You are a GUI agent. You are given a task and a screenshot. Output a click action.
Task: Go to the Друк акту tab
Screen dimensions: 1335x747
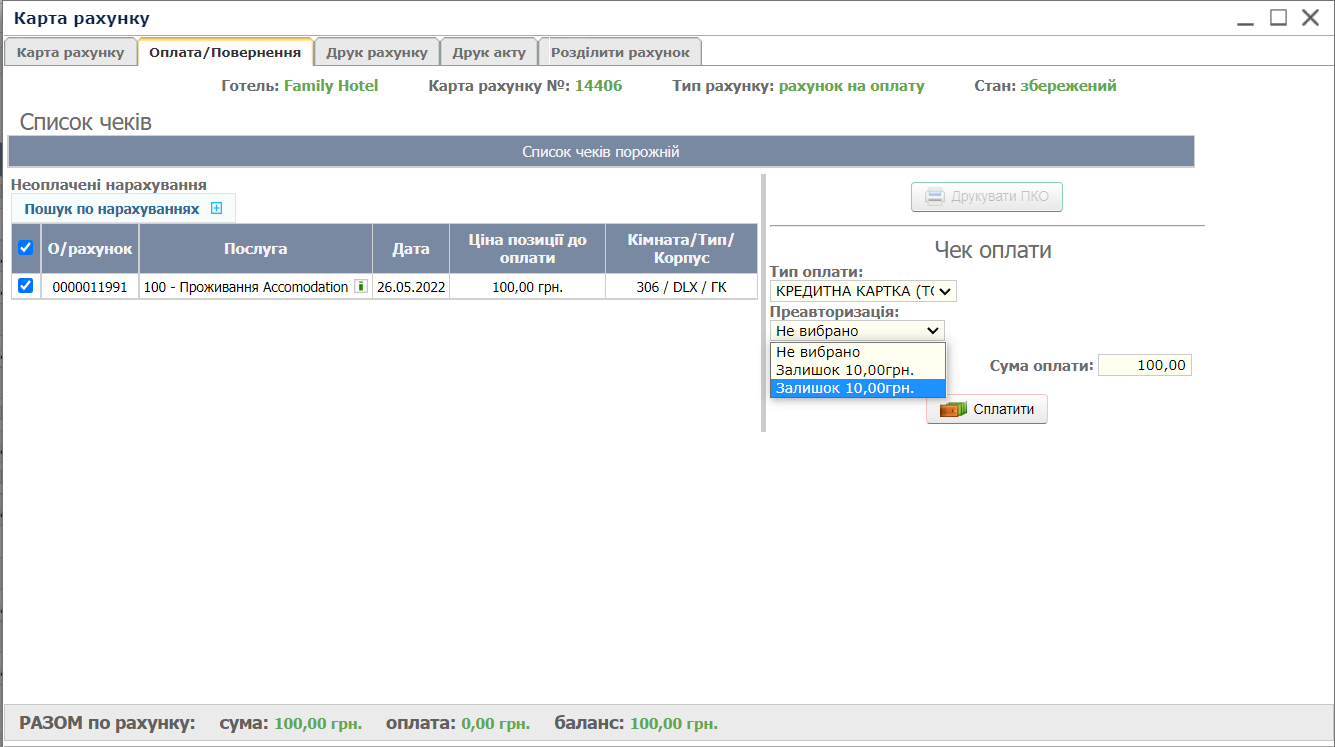489,53
